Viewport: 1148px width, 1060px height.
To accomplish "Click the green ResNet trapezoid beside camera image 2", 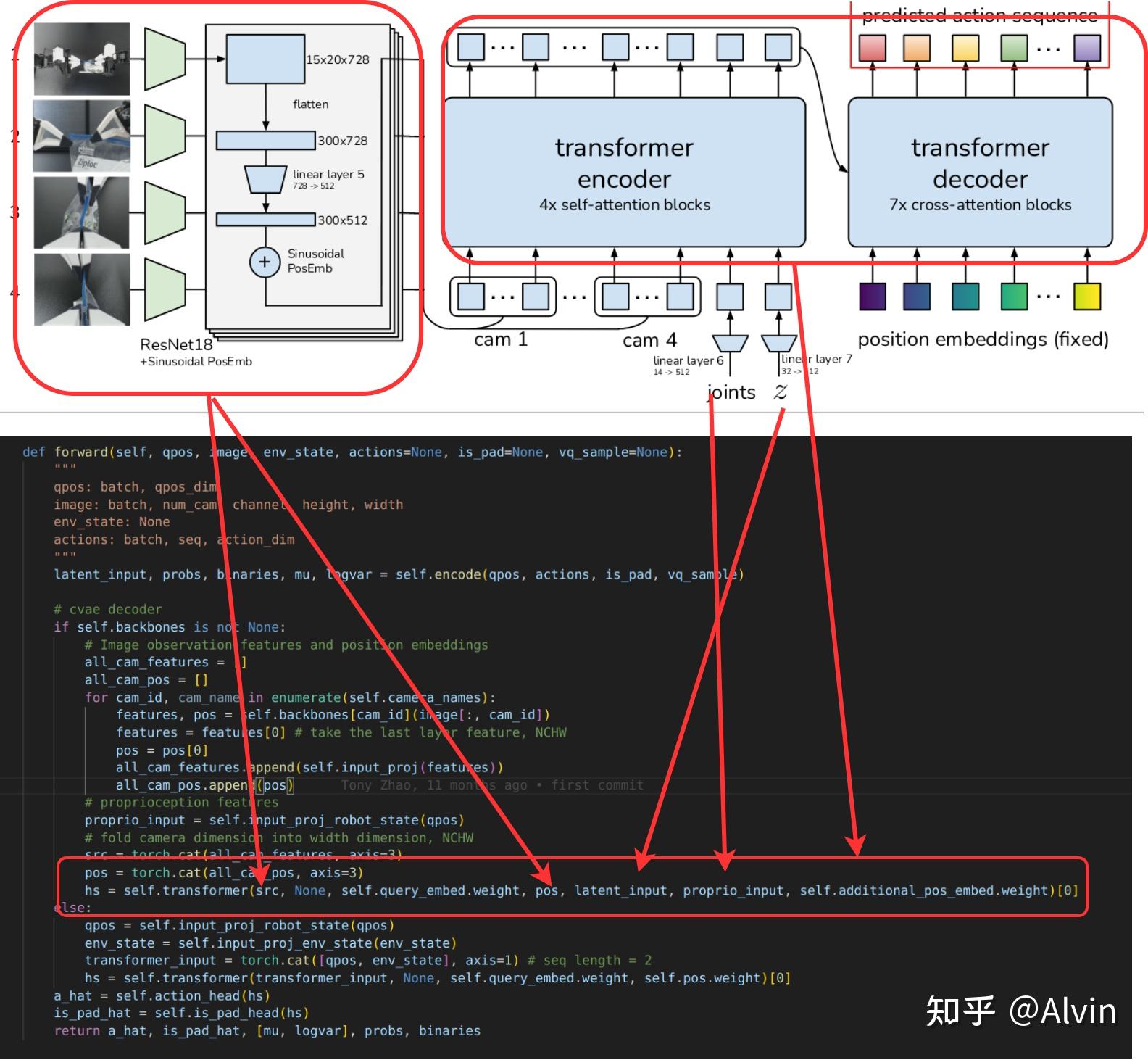I will tap(165, 136).
